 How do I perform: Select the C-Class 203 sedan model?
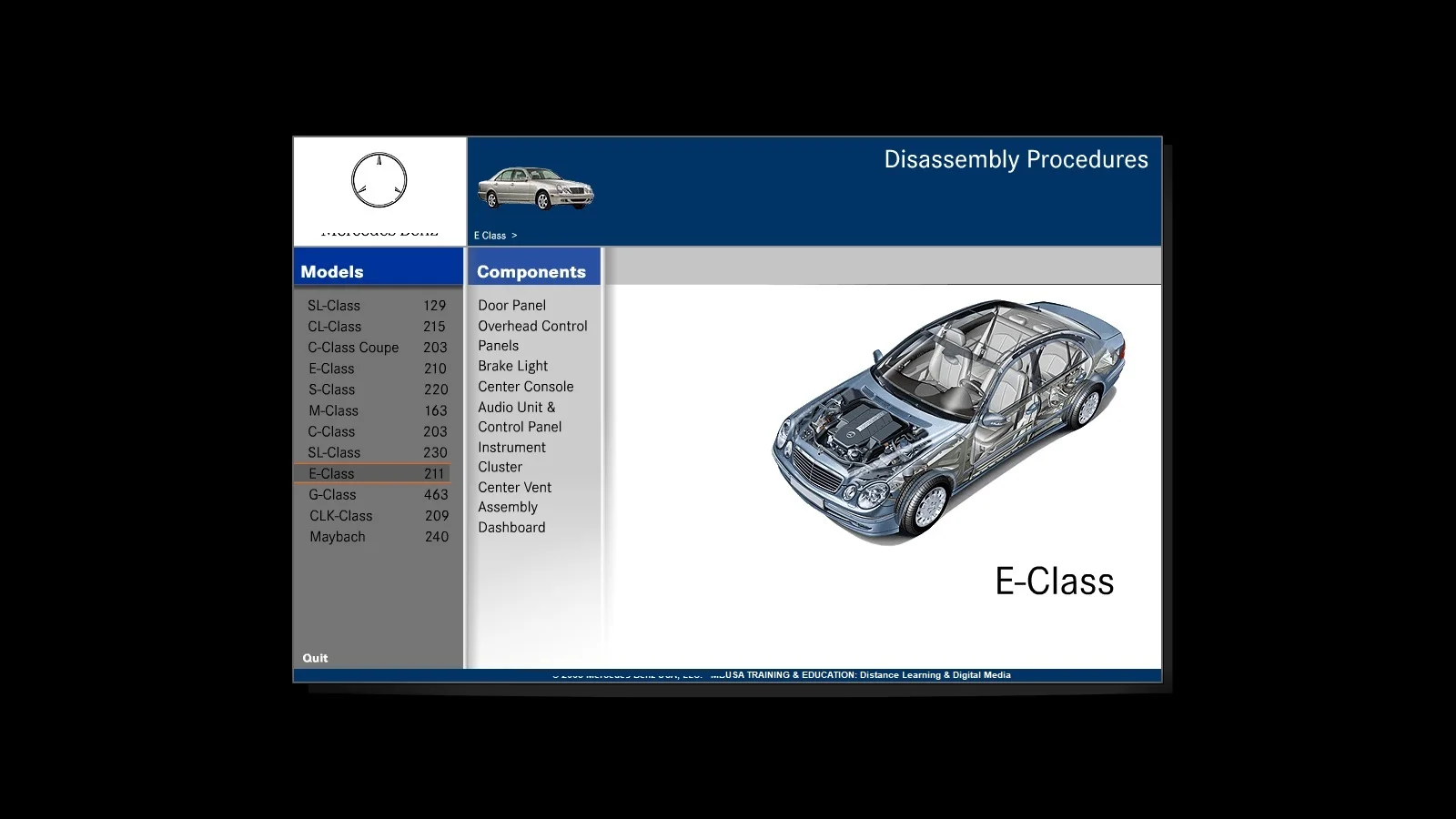377,431
